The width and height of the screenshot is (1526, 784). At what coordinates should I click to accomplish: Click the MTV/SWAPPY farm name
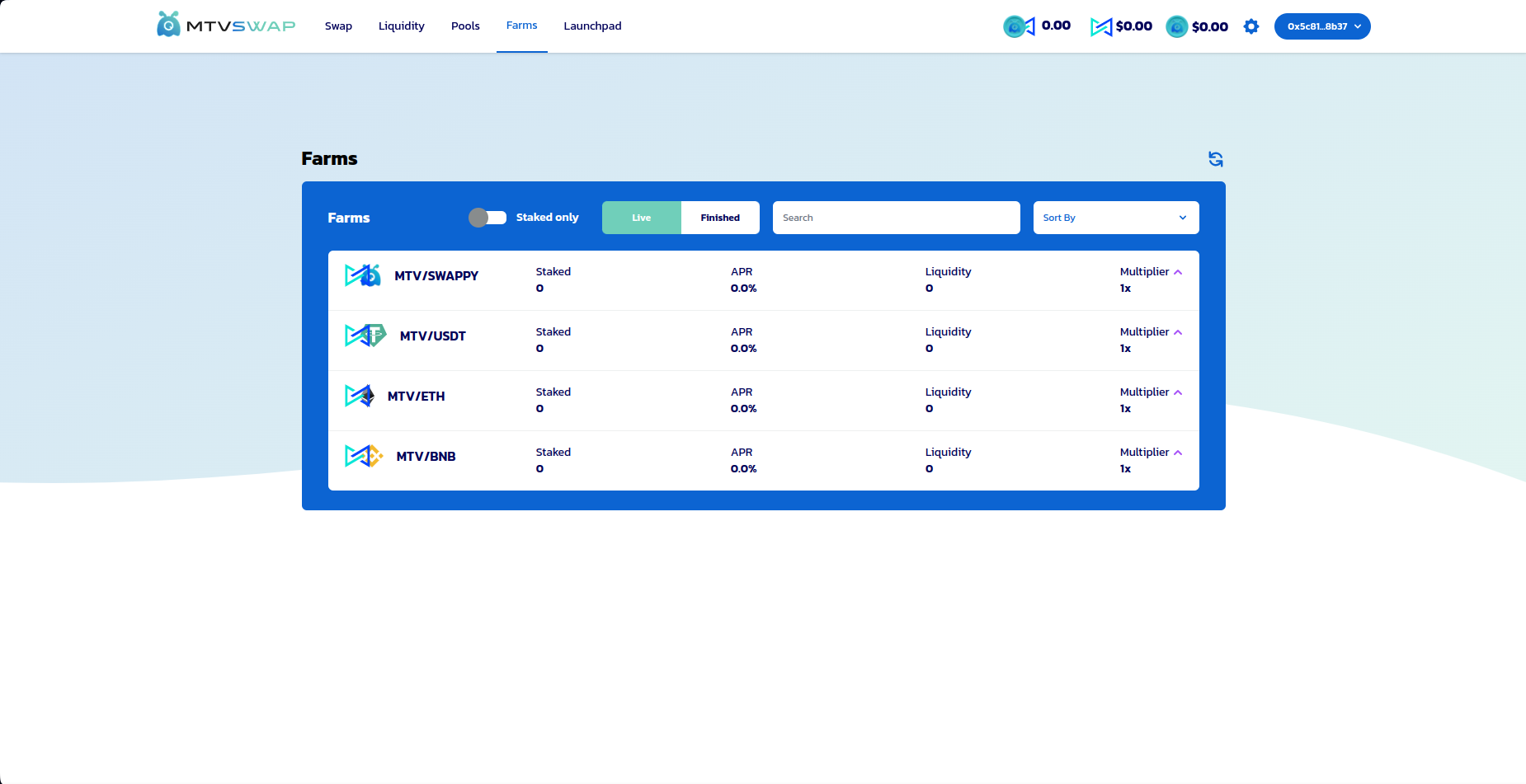[x=436, y=276]
